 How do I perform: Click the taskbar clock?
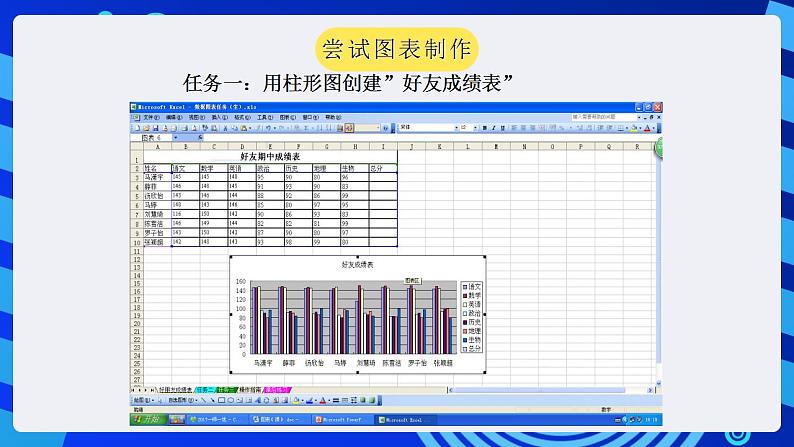(652, 420)
